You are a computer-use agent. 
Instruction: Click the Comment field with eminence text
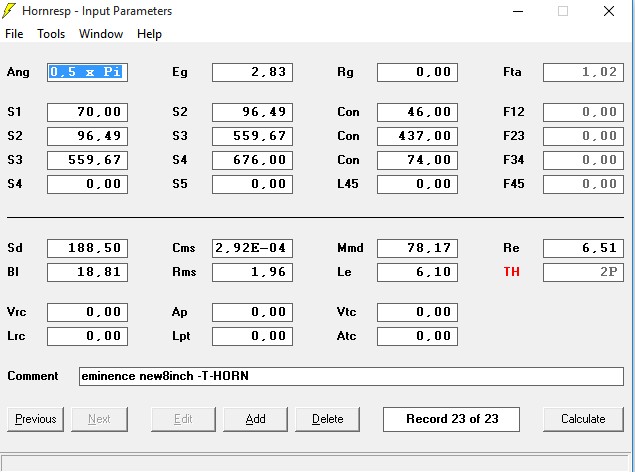pyautogui.click(x=351, y=376)
